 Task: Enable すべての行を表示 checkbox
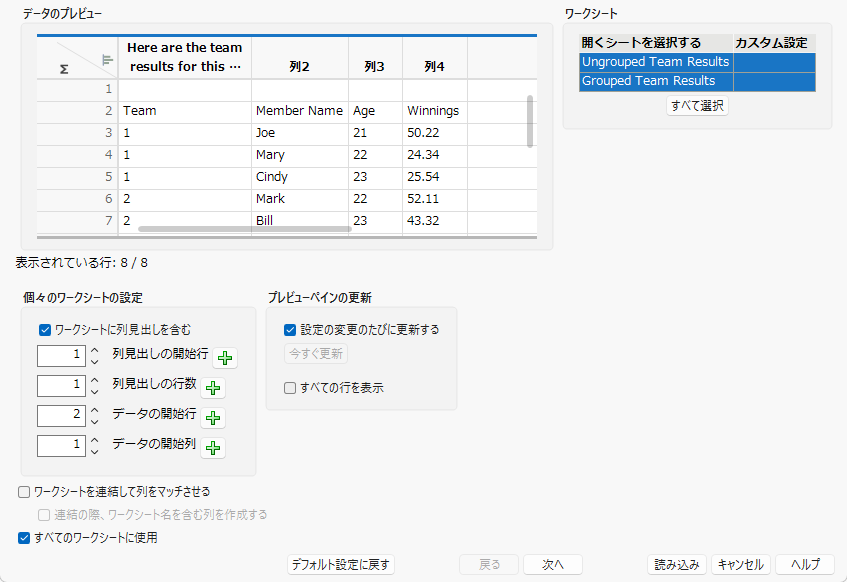(290, 388)
